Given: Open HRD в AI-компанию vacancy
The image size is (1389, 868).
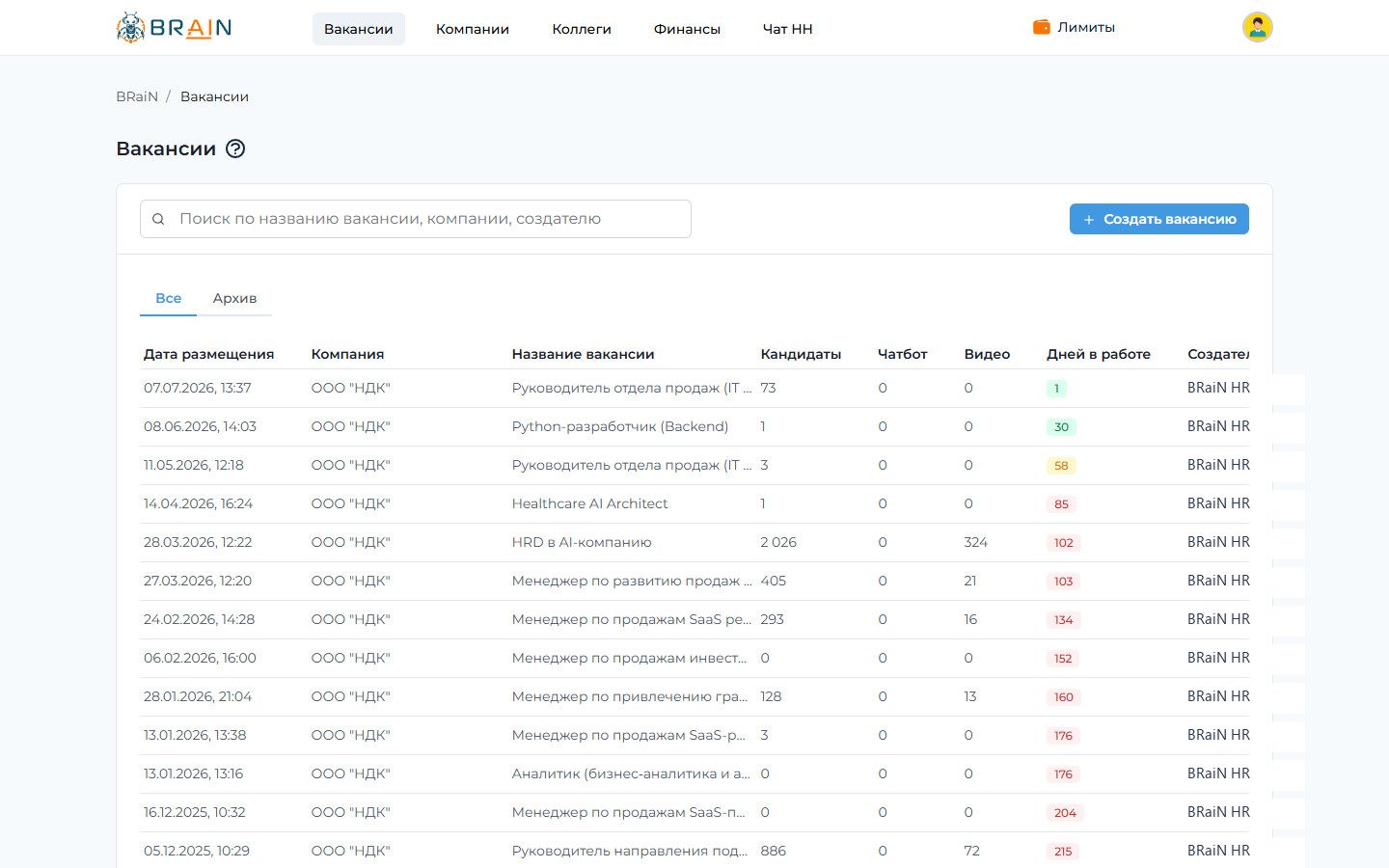Looking at the screenshot, I should click(x=582, y=542).
